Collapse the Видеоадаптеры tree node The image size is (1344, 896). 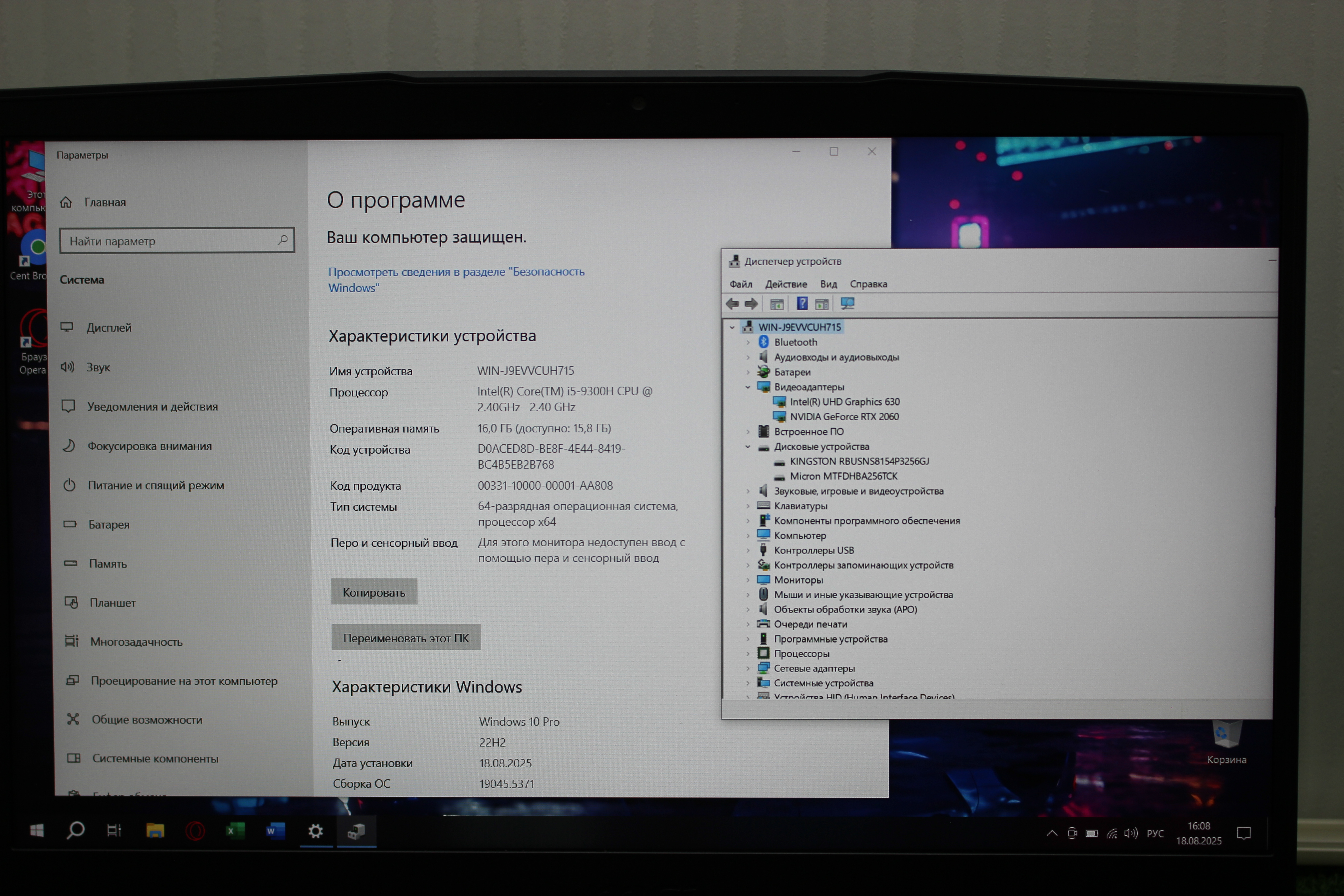tap(747, 387)
